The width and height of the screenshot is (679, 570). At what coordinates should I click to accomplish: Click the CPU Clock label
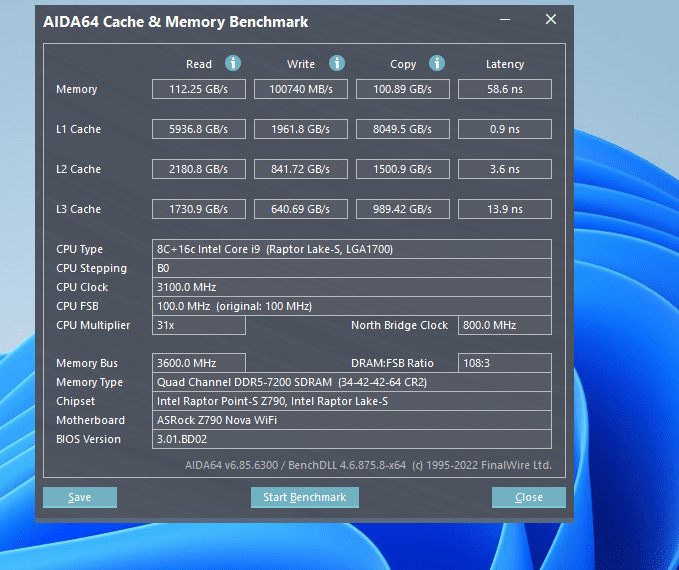(82, 287)
